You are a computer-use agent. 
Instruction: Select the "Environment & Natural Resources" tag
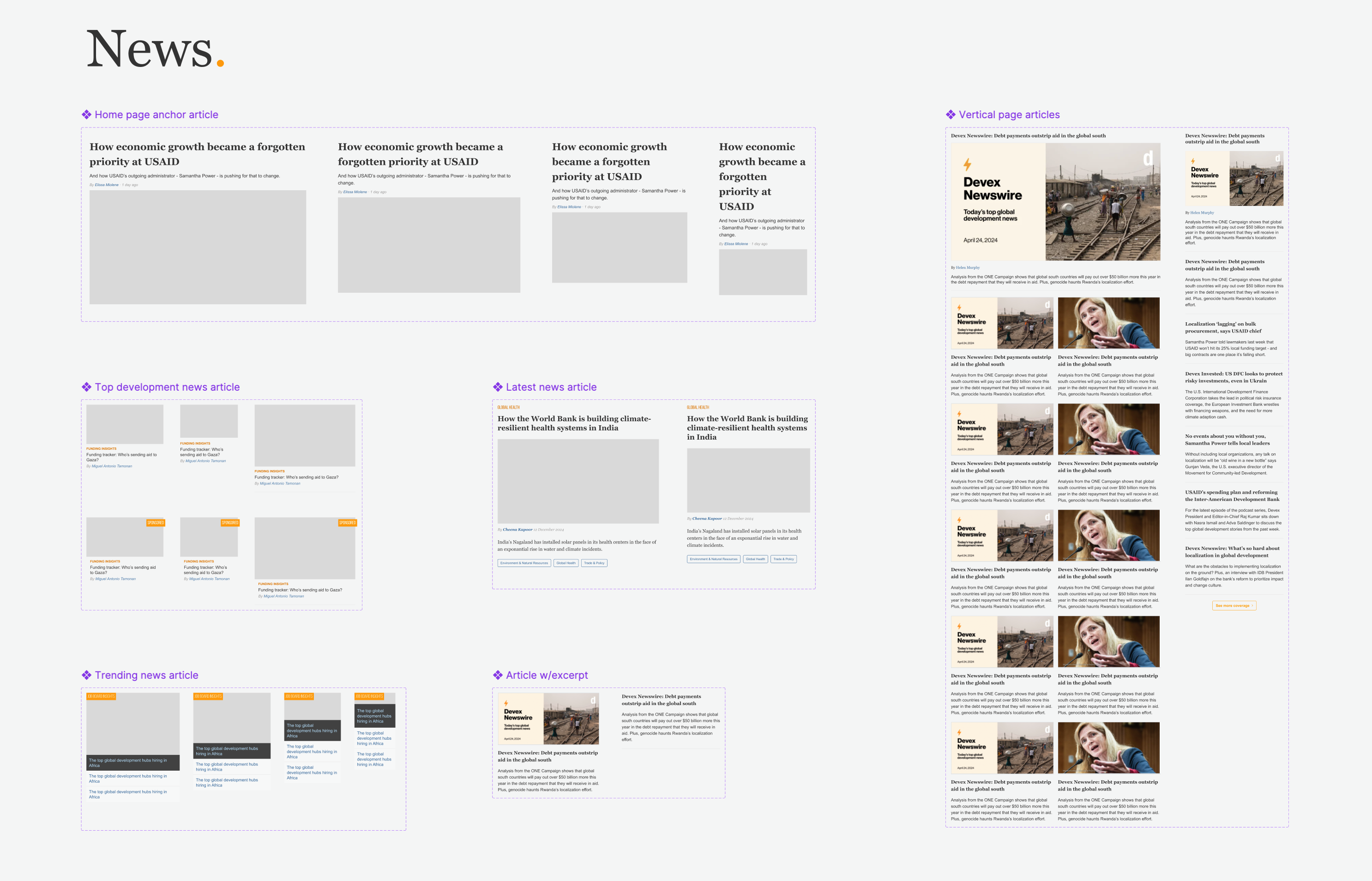[x=524, y=563]
